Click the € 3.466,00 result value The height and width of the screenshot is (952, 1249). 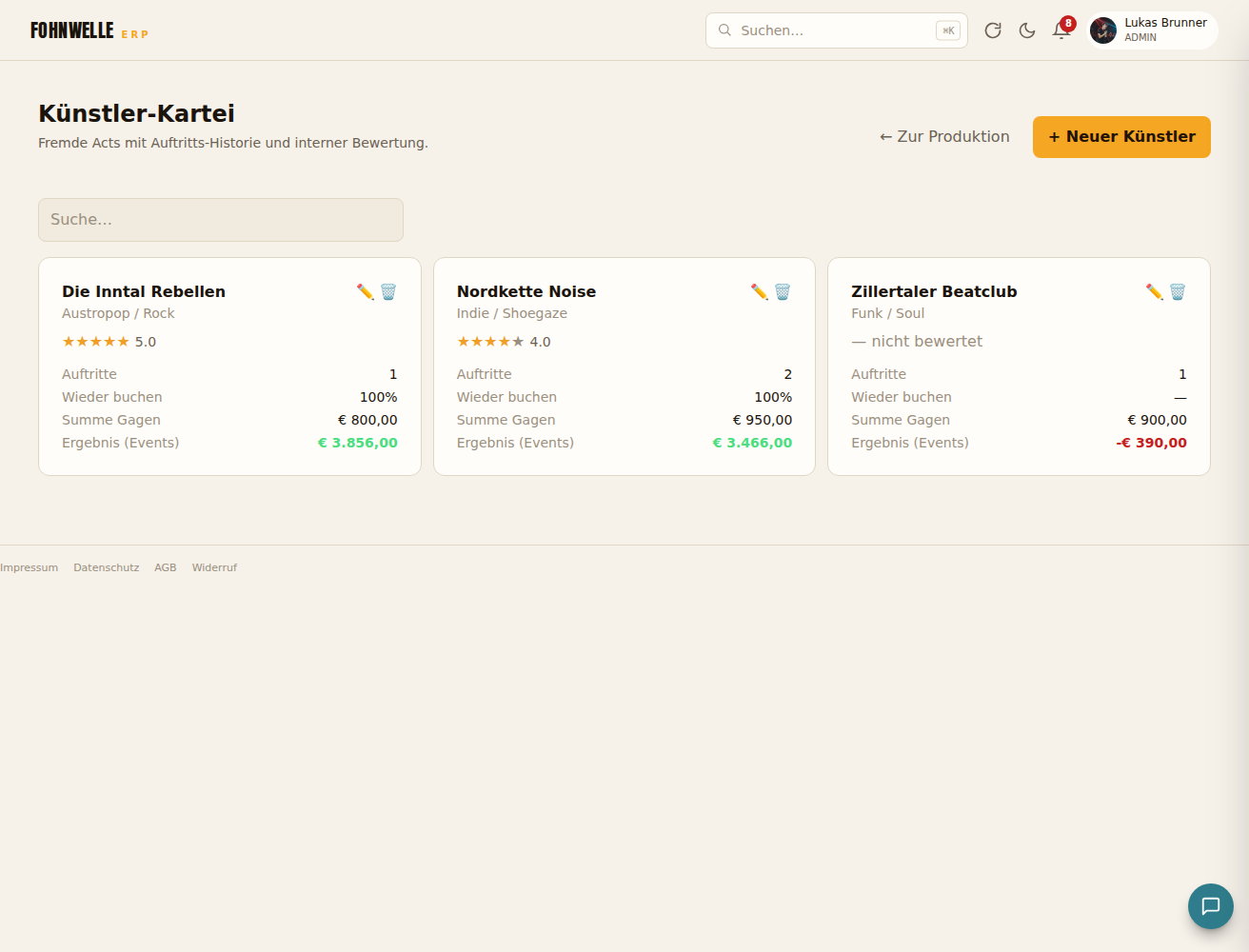(752, 443)
